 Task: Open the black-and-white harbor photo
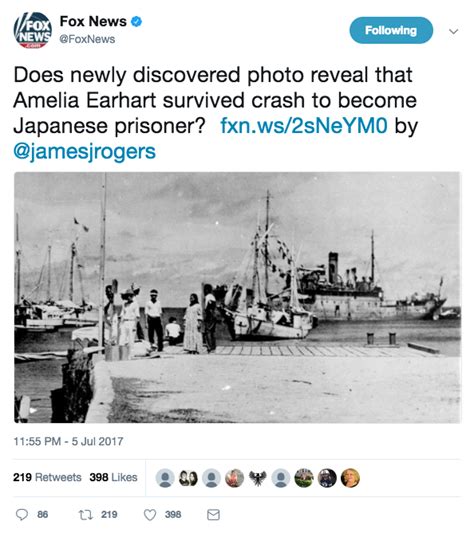[x=237, y=298]
